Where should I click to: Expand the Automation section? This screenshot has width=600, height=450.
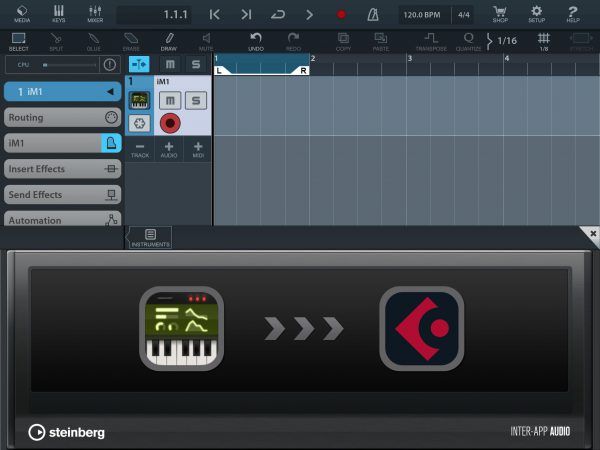pyautogui.click(x=63, y=218)
